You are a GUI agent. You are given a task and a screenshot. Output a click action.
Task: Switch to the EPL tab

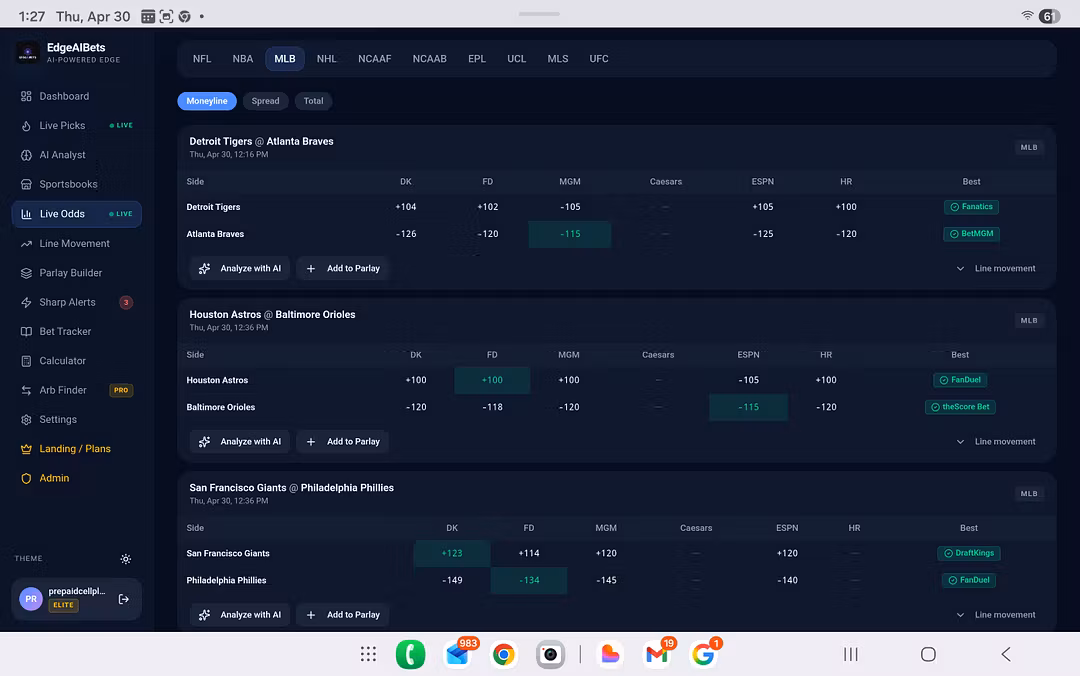[x=477, y=59]
